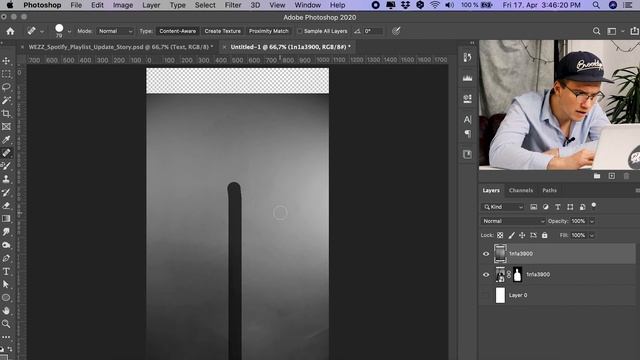Switch to the Channels tab

coord(521,190)
